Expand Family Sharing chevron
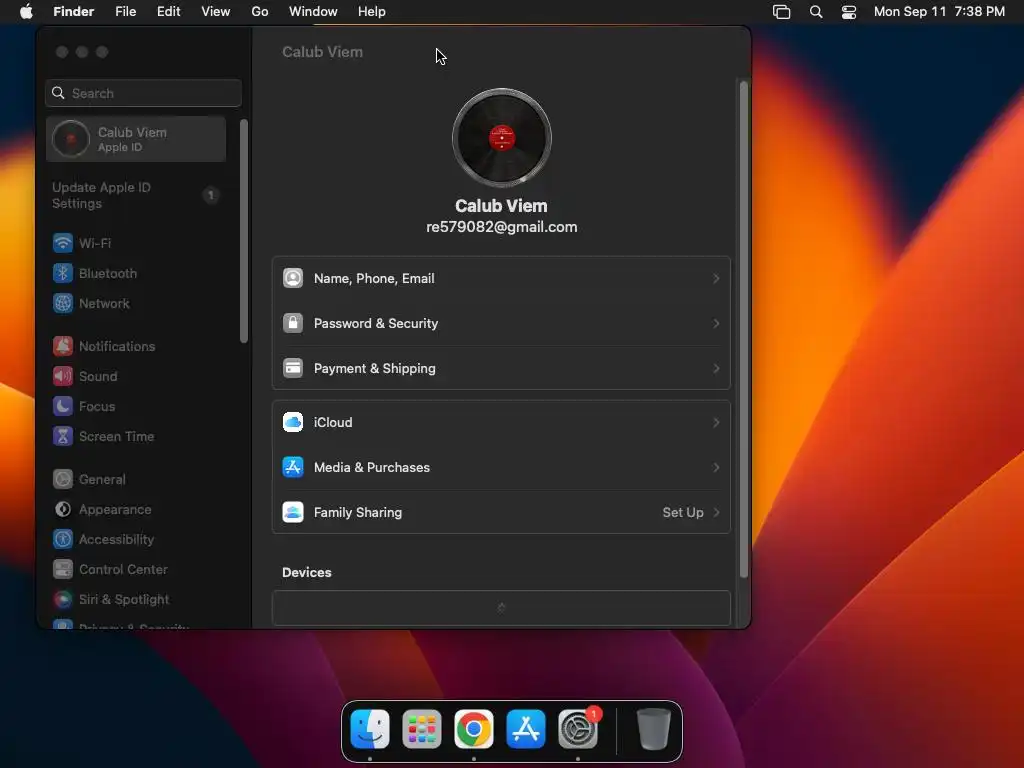 pyautogui.click(x=716, y=513)
